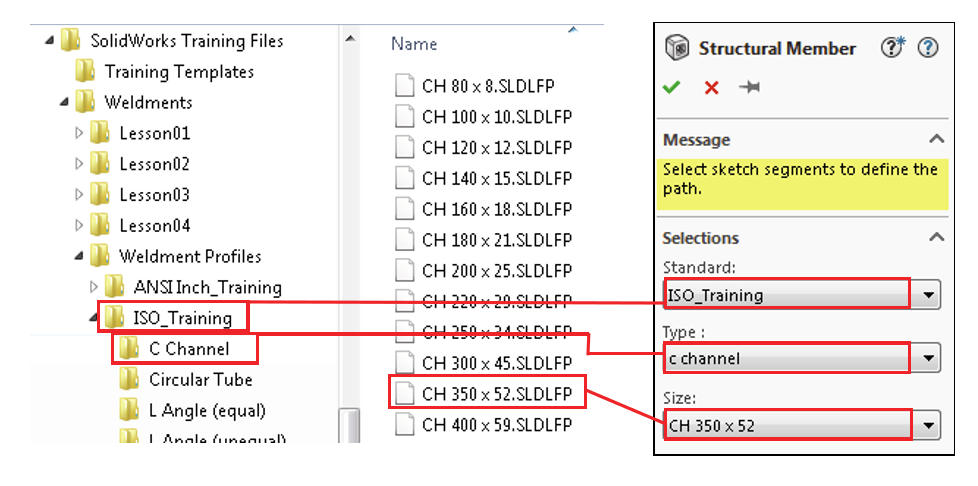The image size is (978, 486).
Task: Pin the Structural Member panel open
Action: pyautogui.click(x=749, y=87)
